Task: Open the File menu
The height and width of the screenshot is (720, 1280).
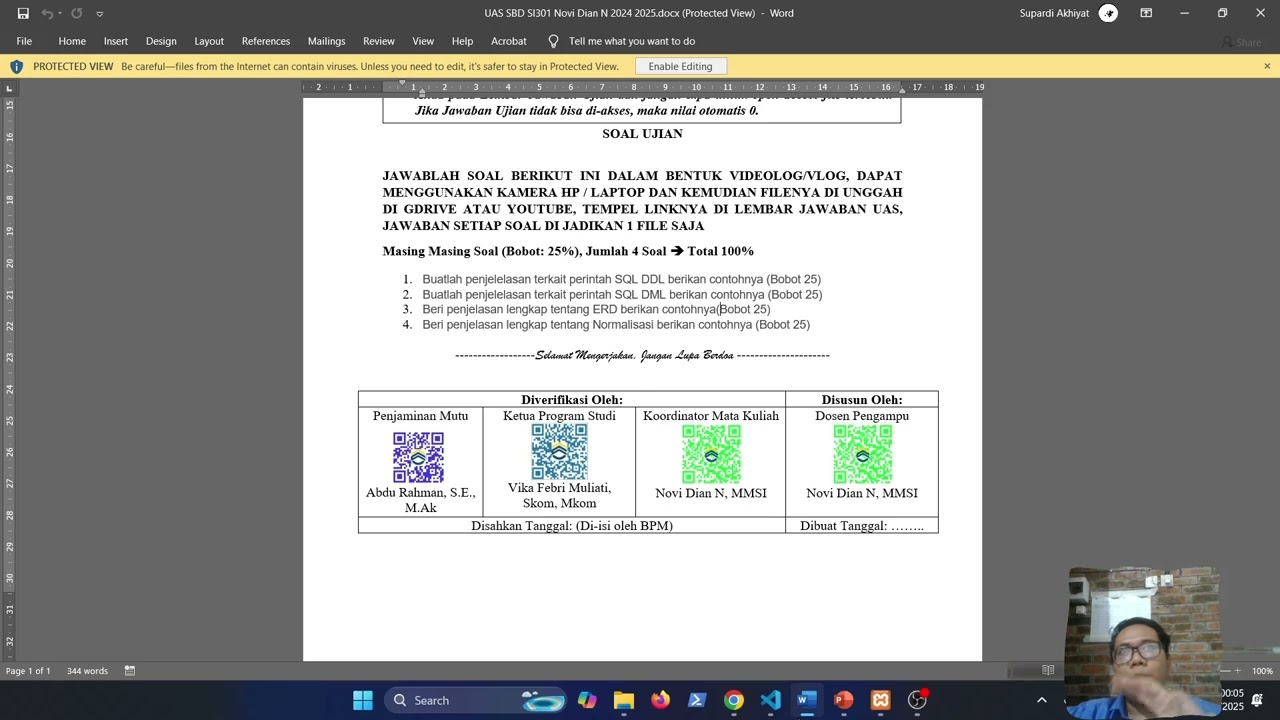Action: click(24, 41)
